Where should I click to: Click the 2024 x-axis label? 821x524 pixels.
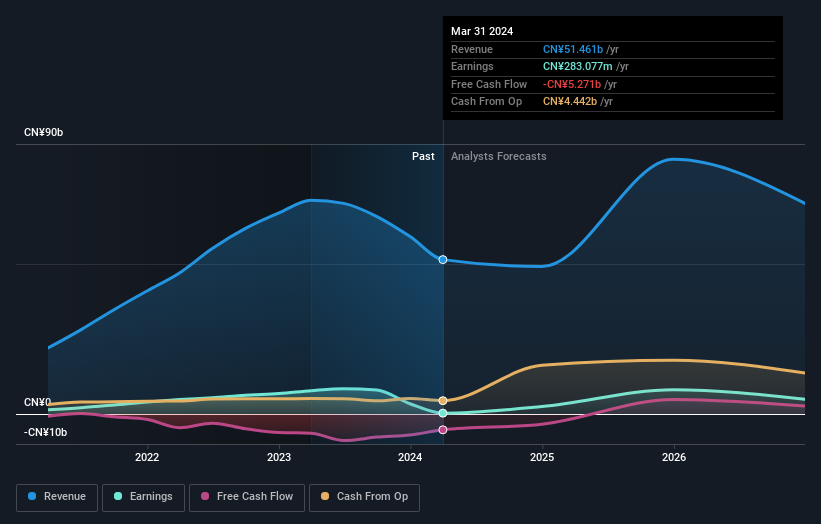pos(410,457)
